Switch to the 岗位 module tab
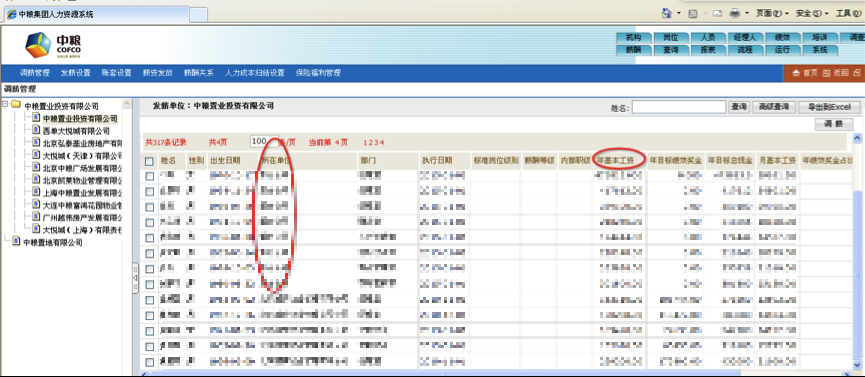The width and height of the screenshot is (865, 377). tap(670, 38)
